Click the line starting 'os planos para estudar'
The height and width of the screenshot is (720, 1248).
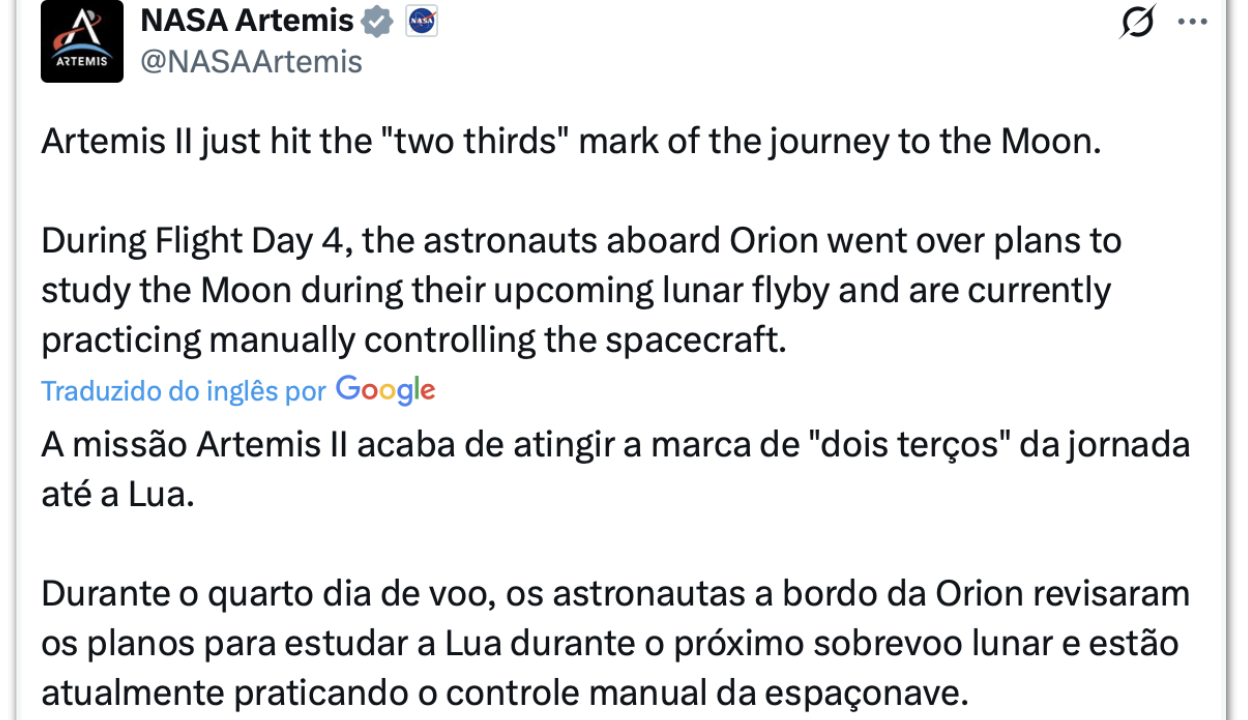609,643
